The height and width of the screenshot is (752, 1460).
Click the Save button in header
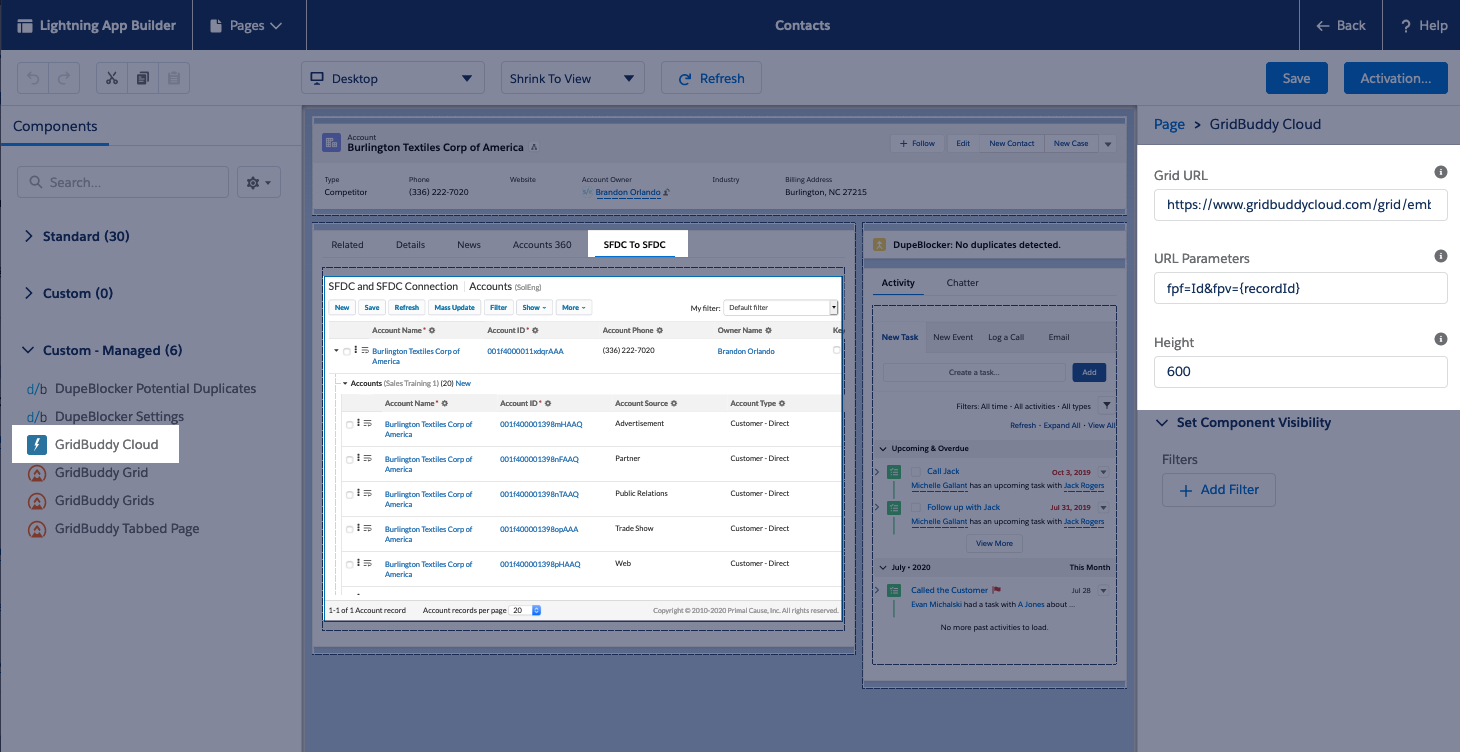(x=1296, y=78)
